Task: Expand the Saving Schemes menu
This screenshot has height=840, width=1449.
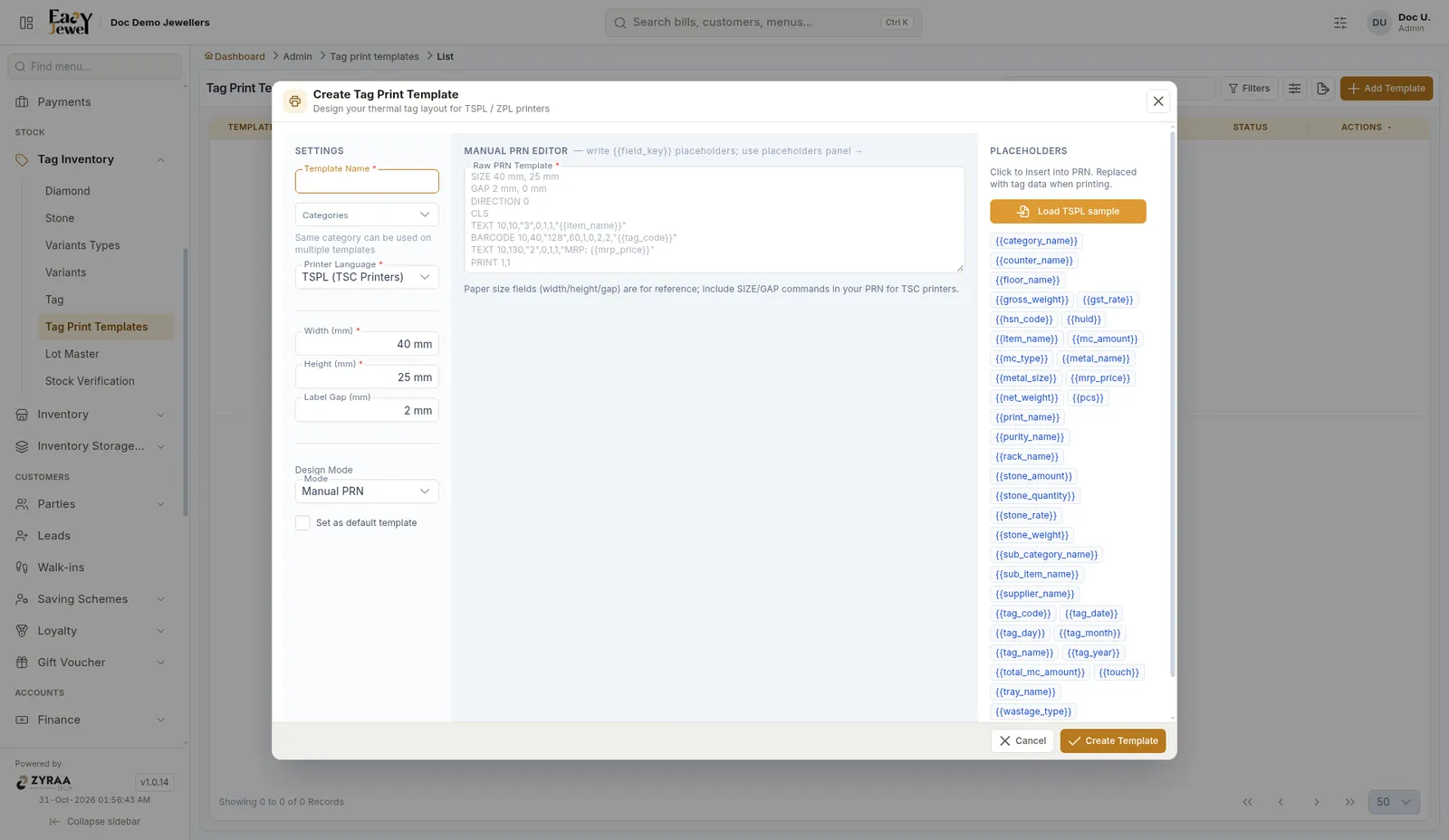Action: point(160,599)
